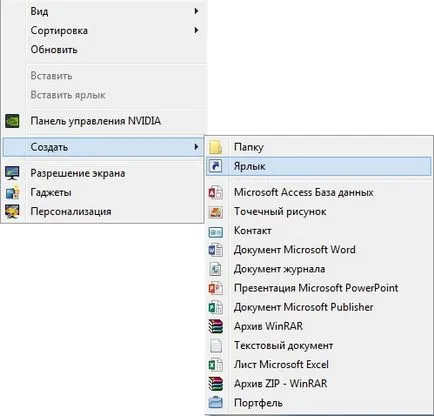Click the yellow folder icon next to Папку
The height and width of the screenshot is (416, 434).
(x=216, y=147)
